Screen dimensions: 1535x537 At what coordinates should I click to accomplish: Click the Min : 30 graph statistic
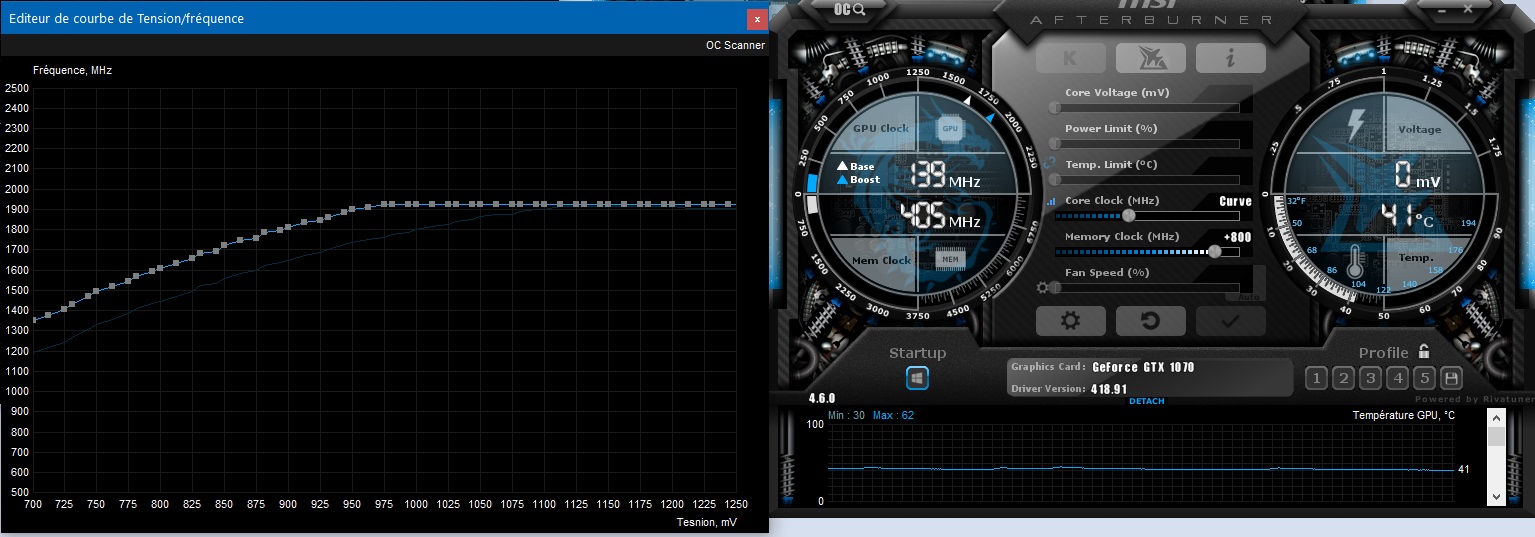click(x=848, y=415)
